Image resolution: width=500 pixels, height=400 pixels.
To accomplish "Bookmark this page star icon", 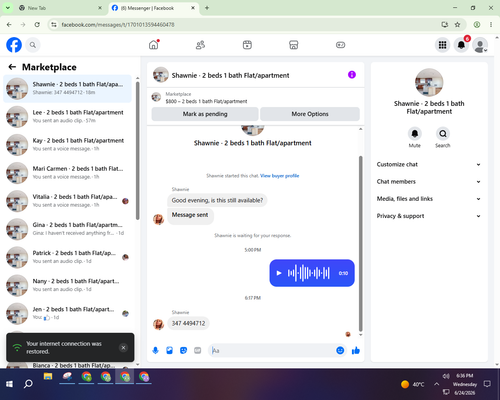I will point(457,24).
